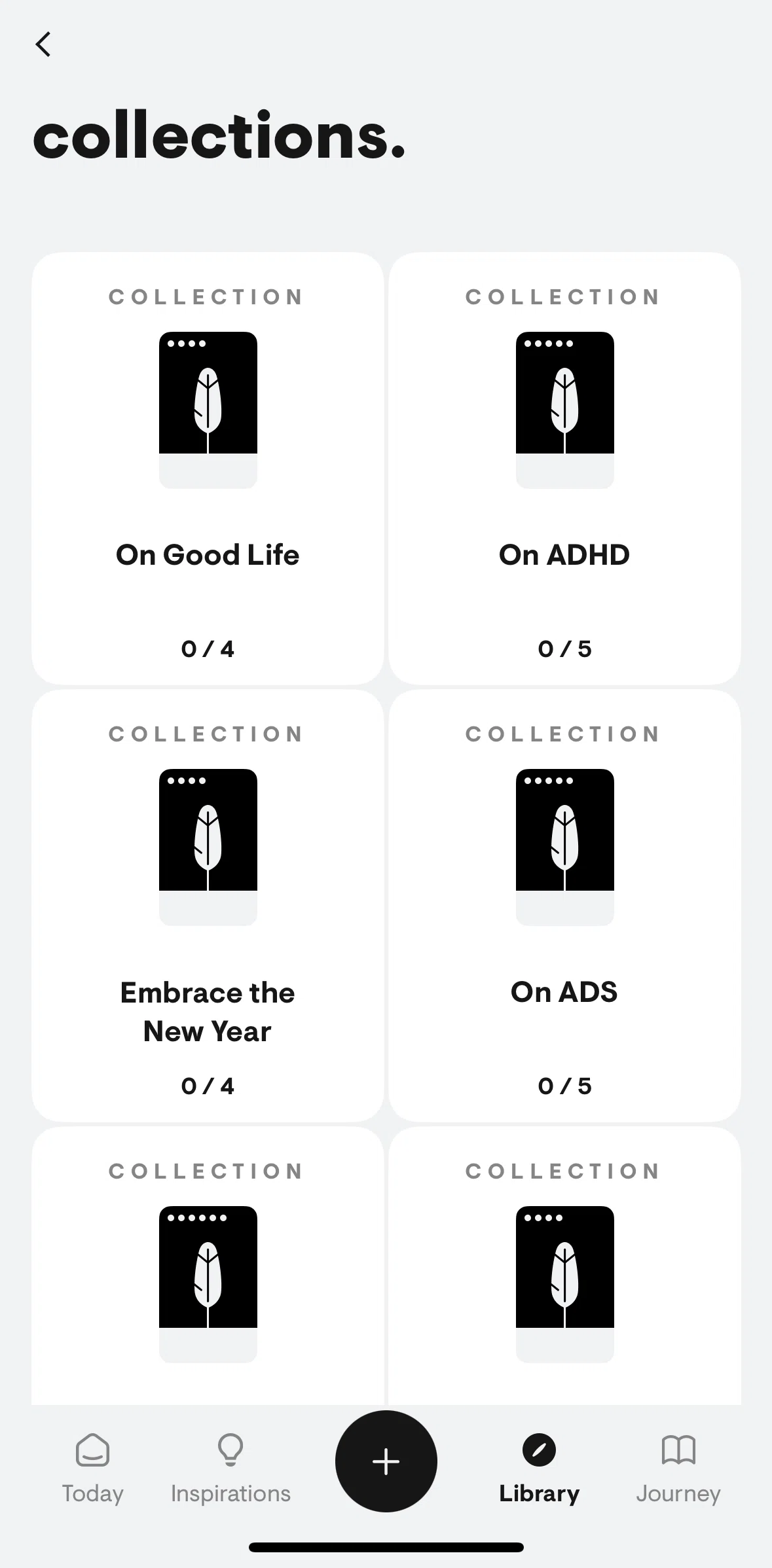Tap the black plus create button
The image size is (772, 1568).
click(386, 1461)
